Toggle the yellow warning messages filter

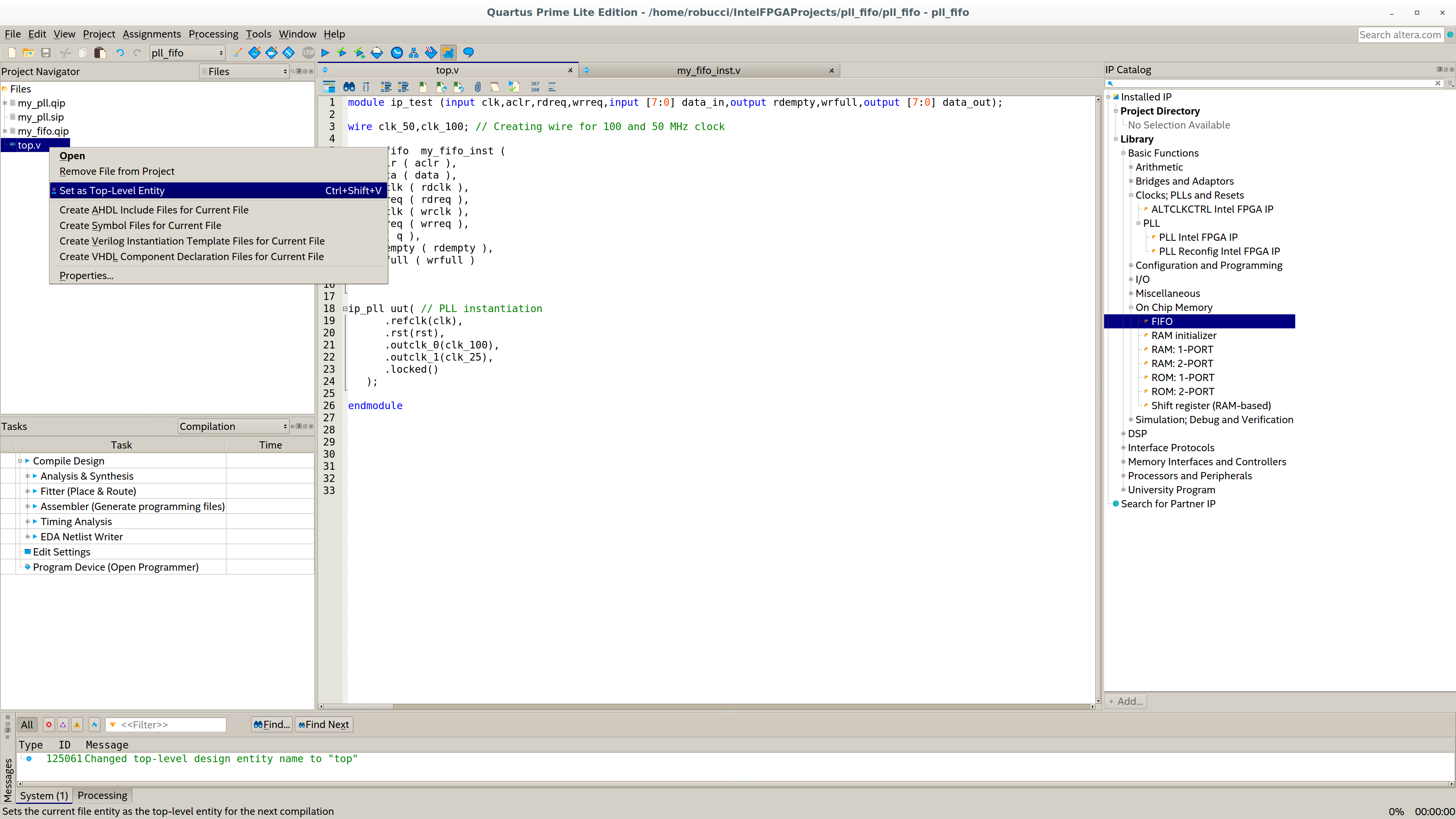(x=77, y=725)
